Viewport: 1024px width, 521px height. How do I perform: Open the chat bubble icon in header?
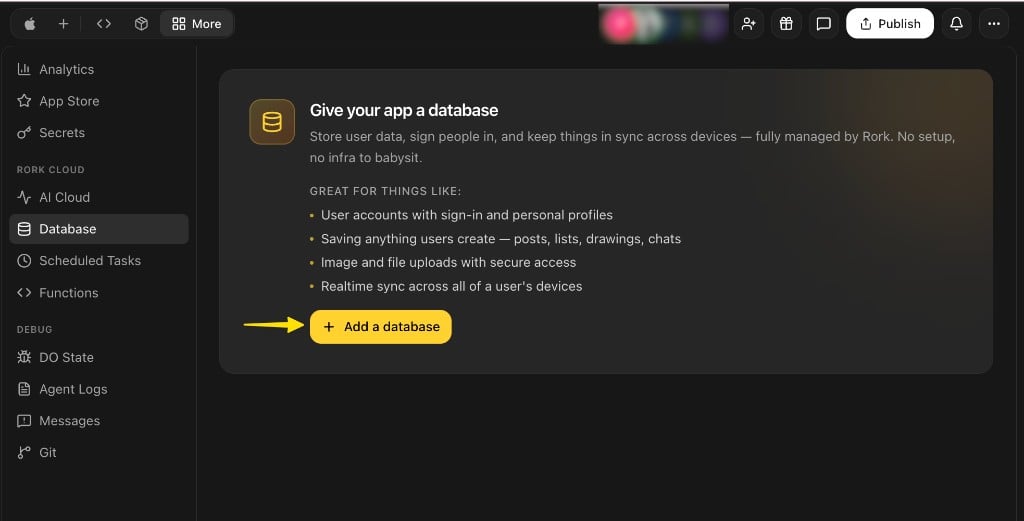click(x=824, y=24)
